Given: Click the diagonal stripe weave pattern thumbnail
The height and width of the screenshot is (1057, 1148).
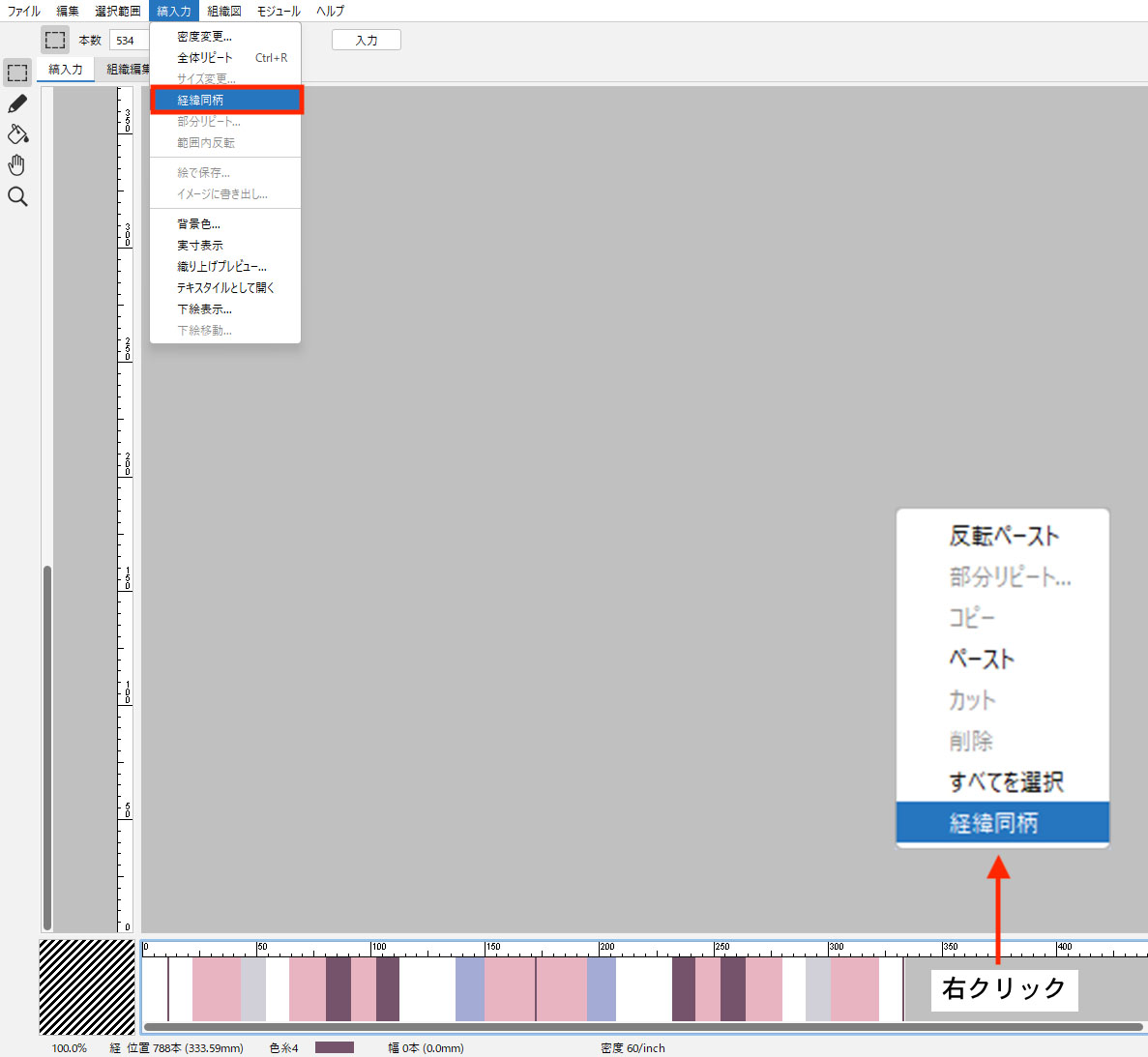Looking at the screenshot, I should 87,986.
